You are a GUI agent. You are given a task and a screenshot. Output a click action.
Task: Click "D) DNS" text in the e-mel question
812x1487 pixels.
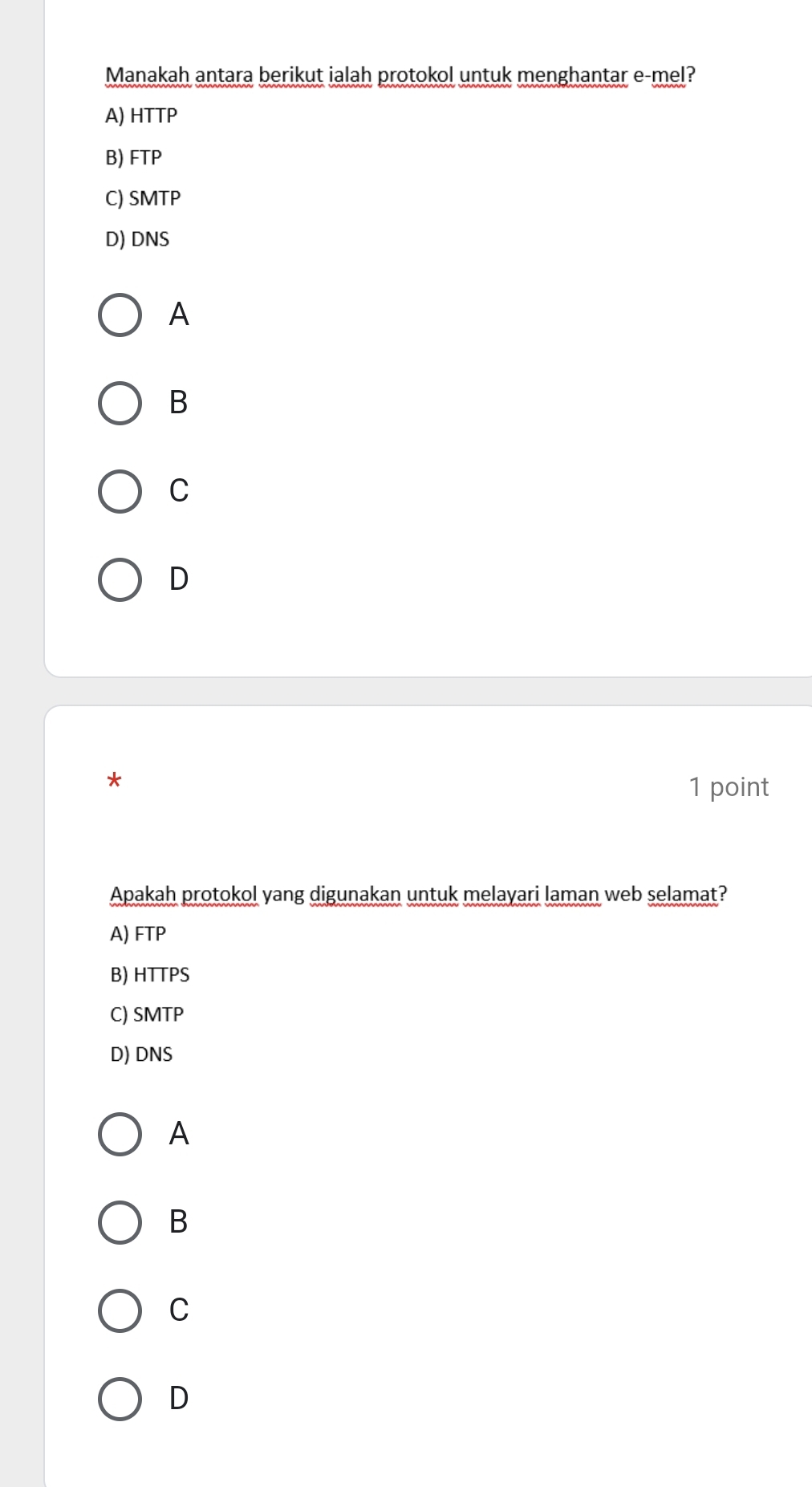pyautogui.click(x=137, y=239)
